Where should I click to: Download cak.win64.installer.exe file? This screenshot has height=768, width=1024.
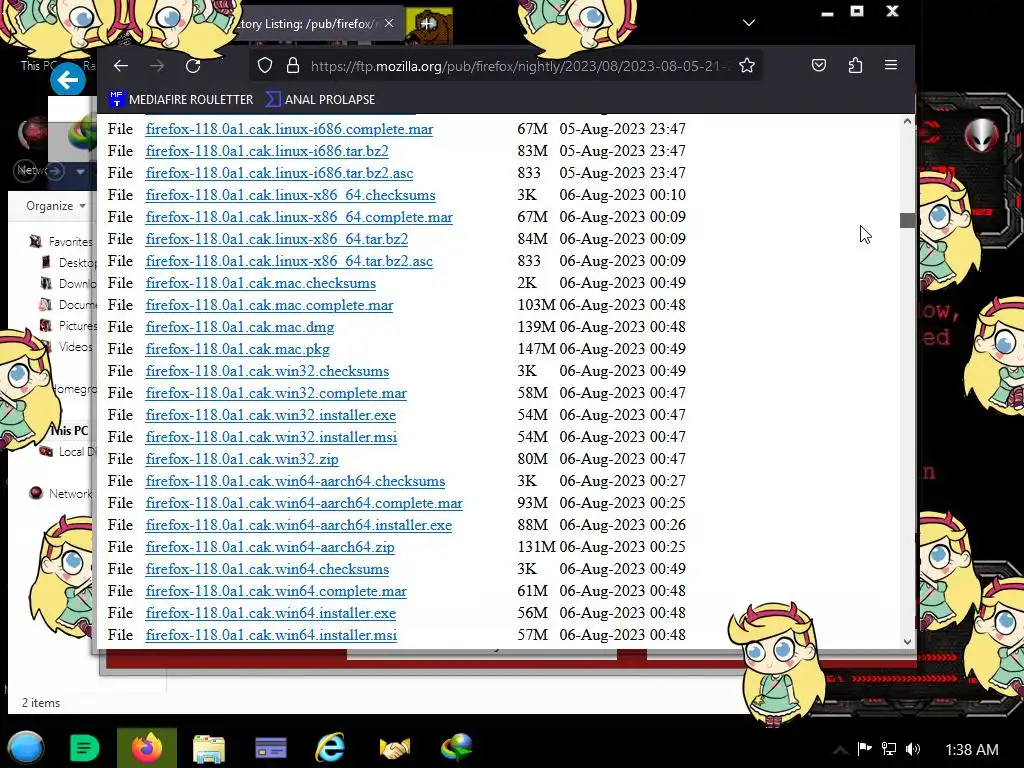coord(271,613)
